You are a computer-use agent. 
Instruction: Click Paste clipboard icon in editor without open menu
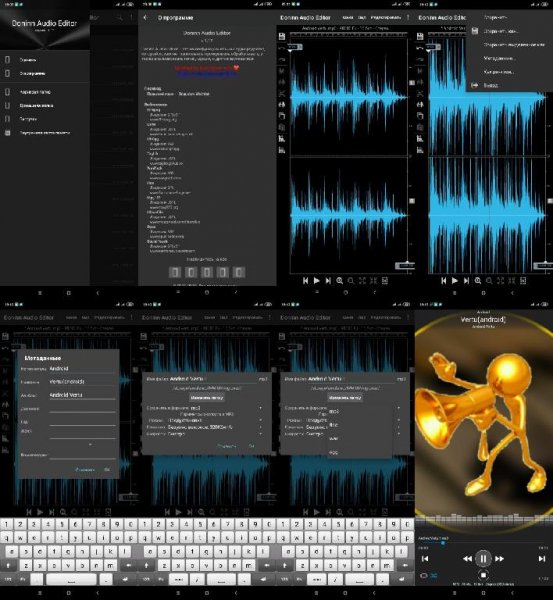click(282, 127)
